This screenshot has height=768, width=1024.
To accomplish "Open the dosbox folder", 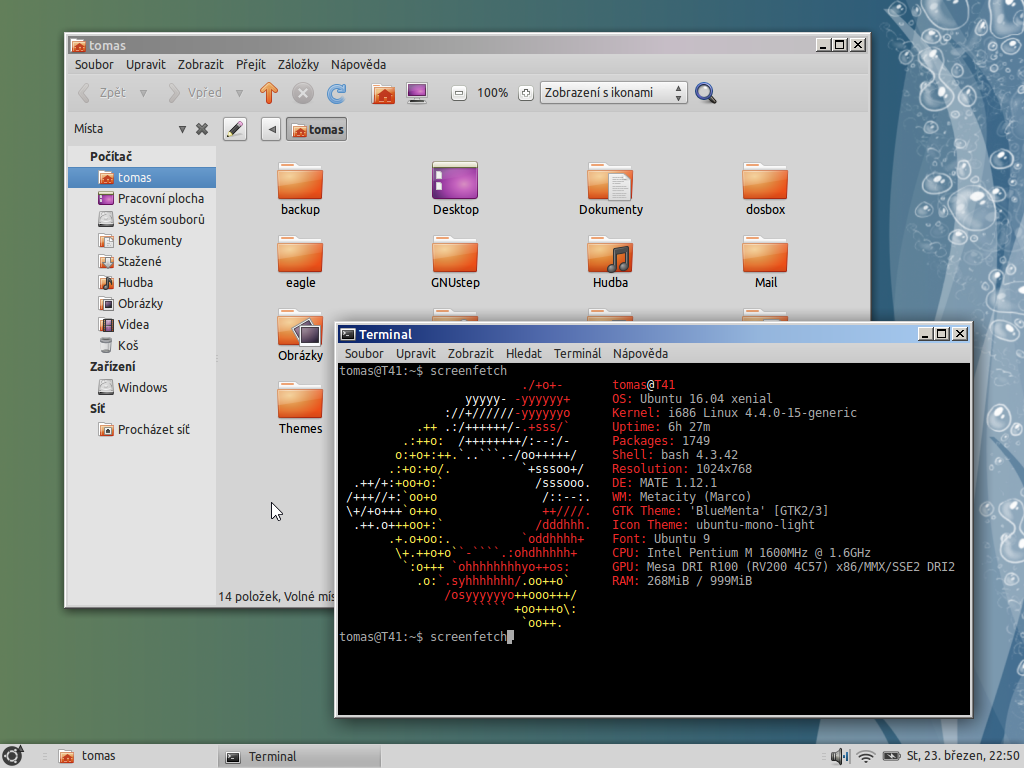I will (x=765, y=189).
